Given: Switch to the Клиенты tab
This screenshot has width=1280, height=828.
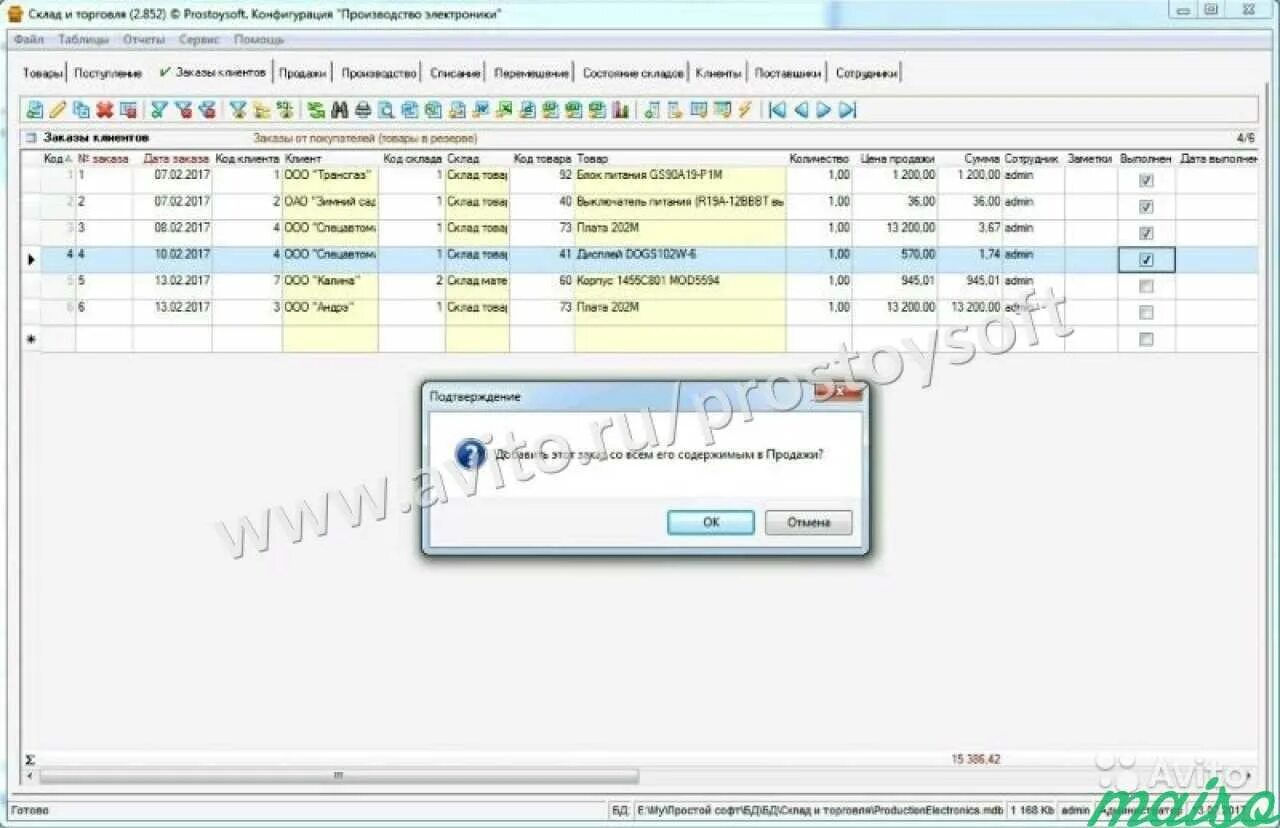Looking at the screenshot, I should point(719,73).
